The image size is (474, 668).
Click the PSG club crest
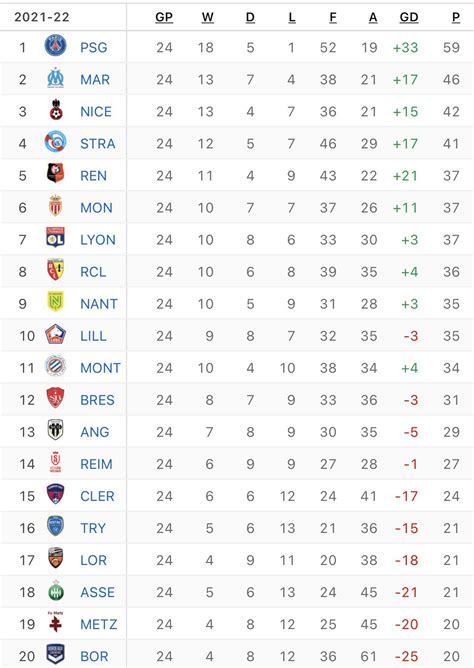click(55, 46)
